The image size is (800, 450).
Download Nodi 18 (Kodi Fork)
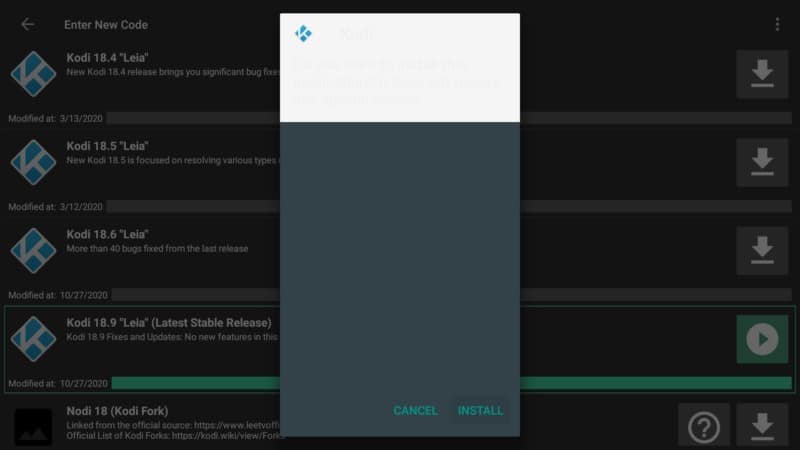pos(762,427)
